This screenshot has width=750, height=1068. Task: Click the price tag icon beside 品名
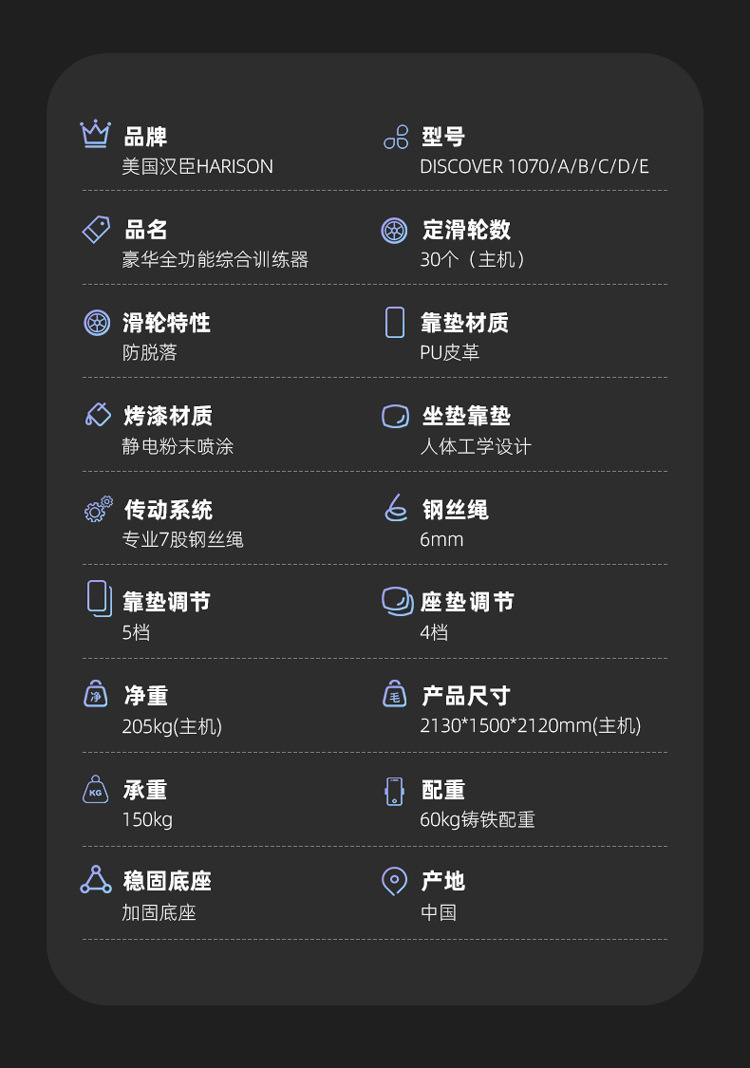click(96, 229)
